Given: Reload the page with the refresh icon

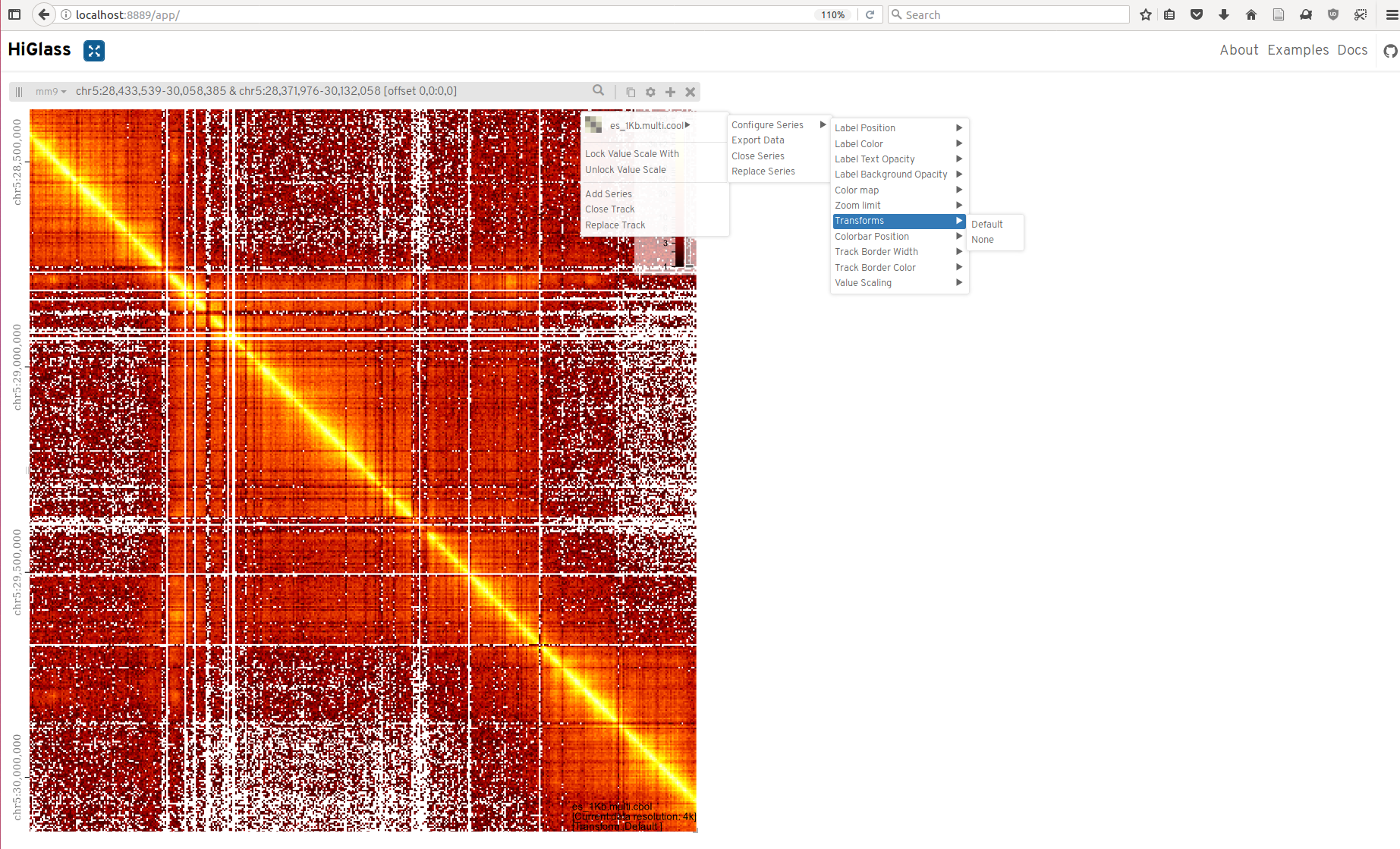Looking at the screenshot, I should pos(870,14).
